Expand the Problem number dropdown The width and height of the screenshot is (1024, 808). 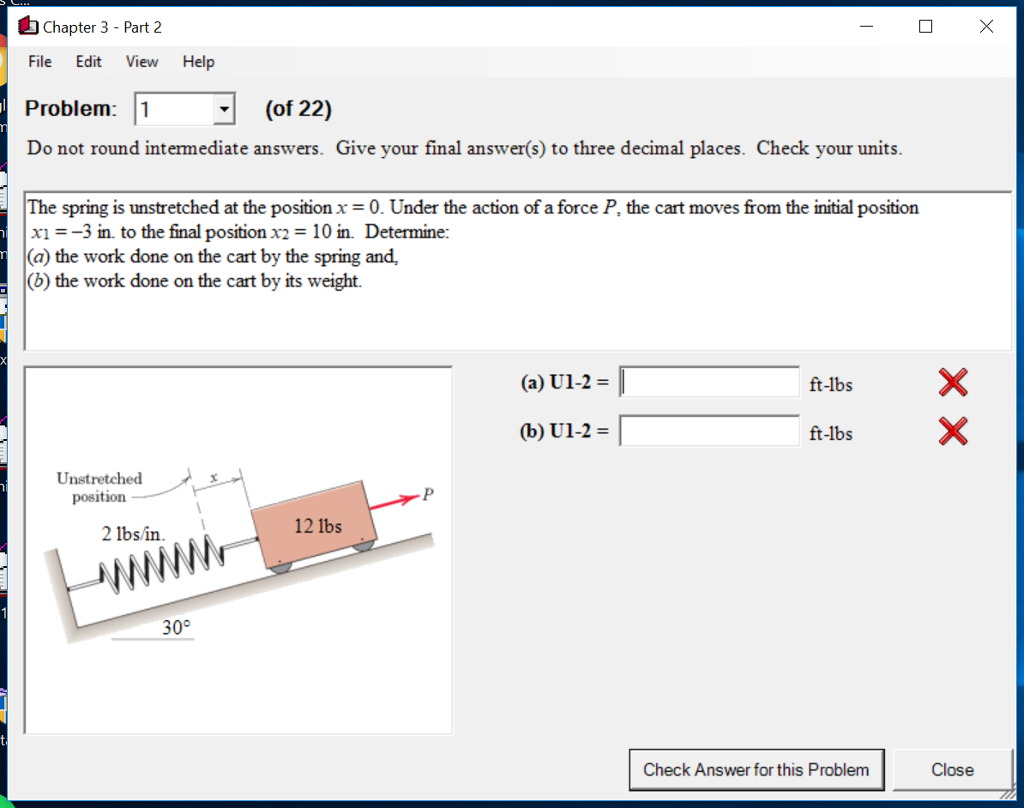pyautogui.click(x=224, y=108)
